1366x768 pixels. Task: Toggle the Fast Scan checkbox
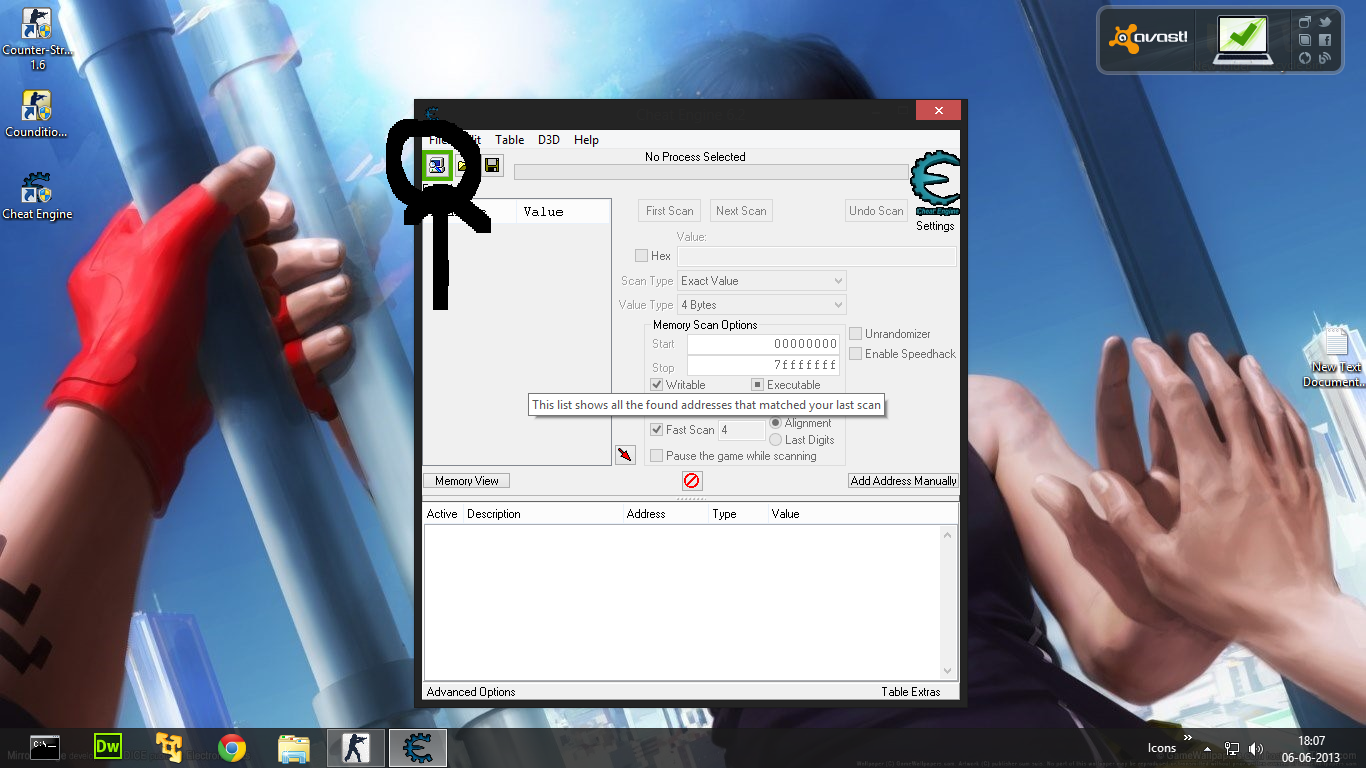click(657, 430)
